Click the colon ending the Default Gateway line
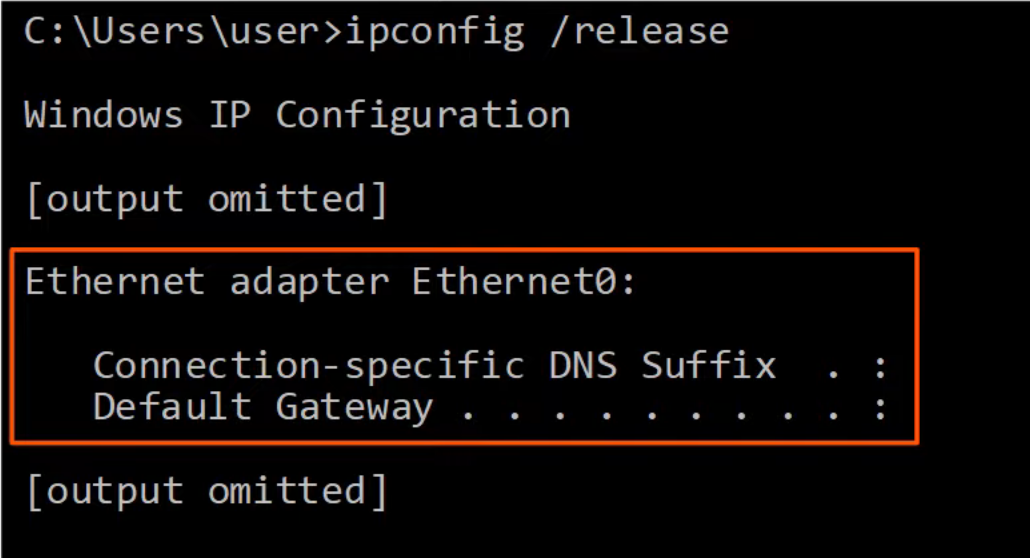The width and height of the screenshot is (1030, 558). 880,408
